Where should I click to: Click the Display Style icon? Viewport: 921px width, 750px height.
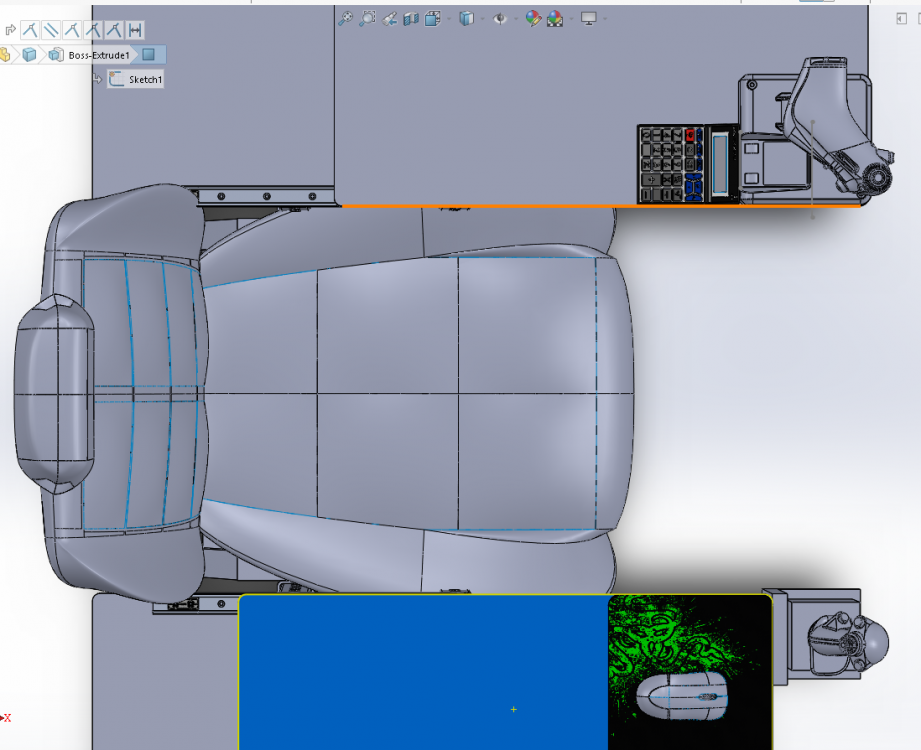click(x=465, y=17)
